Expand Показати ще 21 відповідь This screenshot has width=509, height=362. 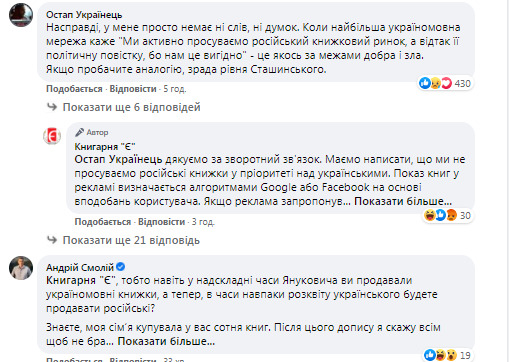tap(131, 240)
